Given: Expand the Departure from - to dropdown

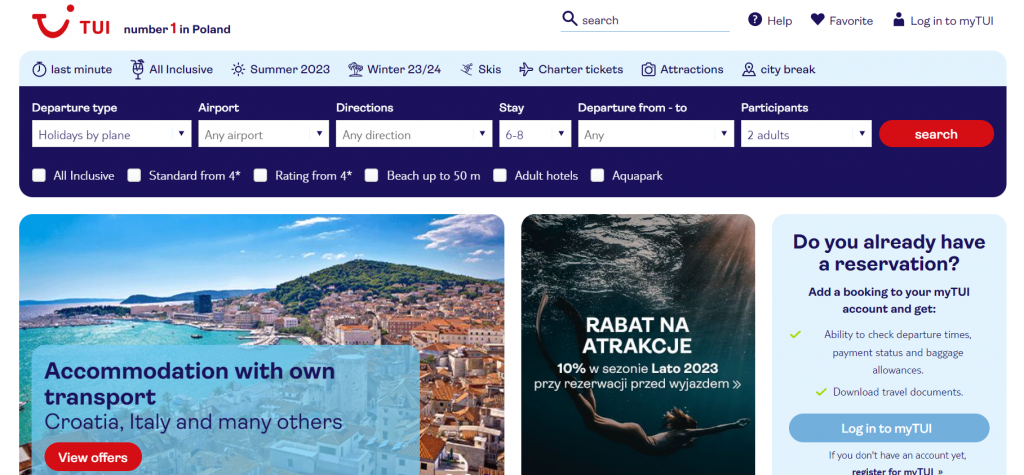Looking at the screenshot, I should (656, 134).
